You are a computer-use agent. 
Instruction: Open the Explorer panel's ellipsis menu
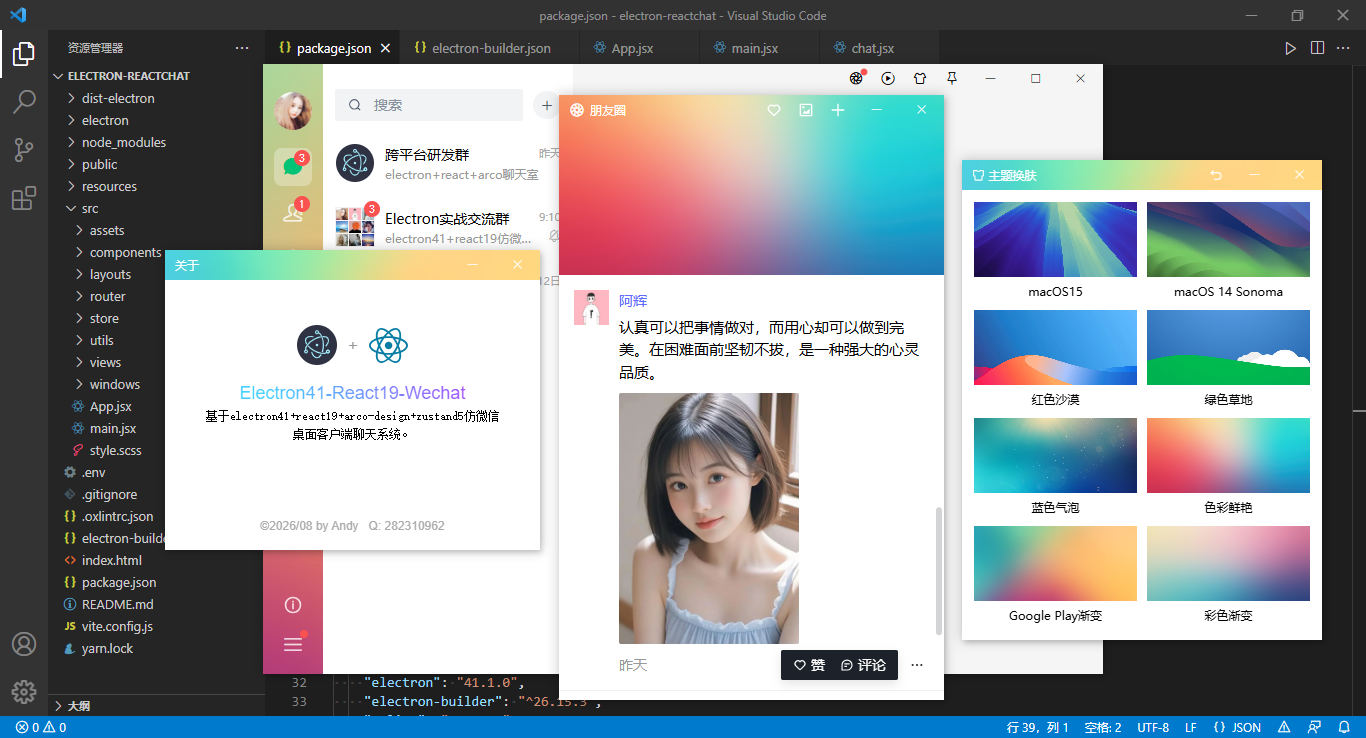242,48
